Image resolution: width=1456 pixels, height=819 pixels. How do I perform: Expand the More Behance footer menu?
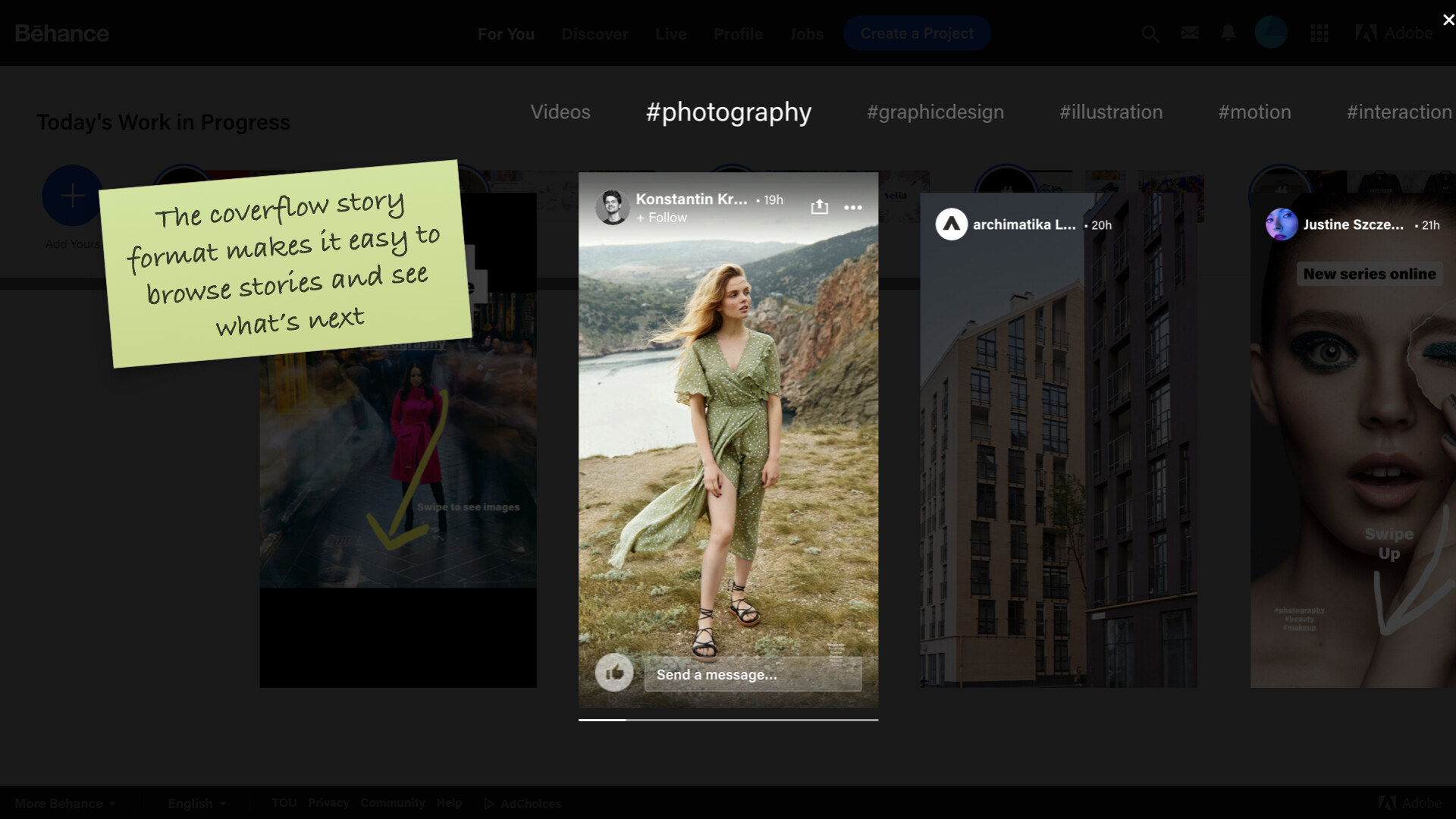(65, 803)
